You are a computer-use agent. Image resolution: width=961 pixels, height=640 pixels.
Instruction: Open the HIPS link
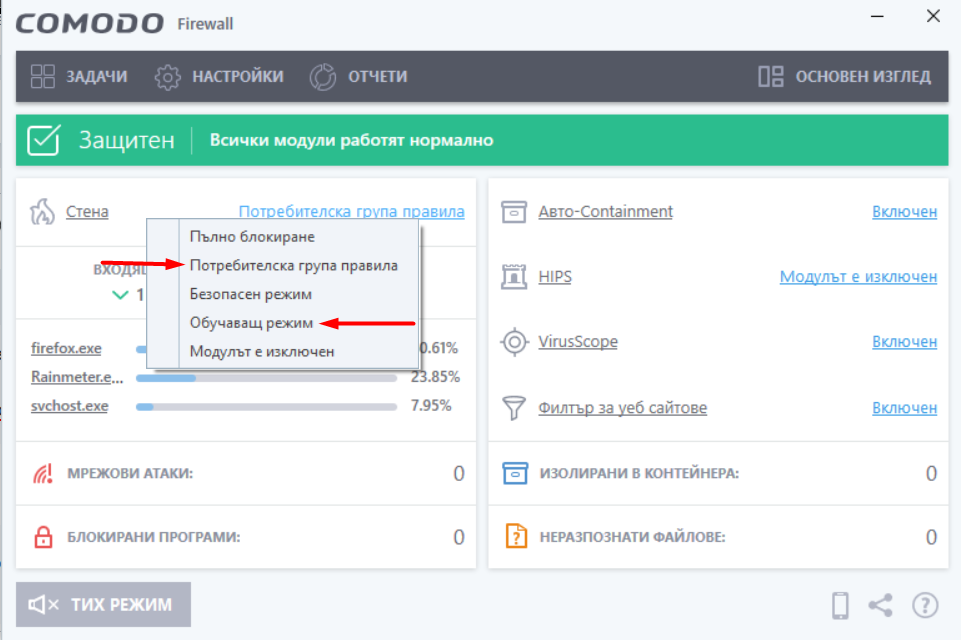[x=555, y=276]
